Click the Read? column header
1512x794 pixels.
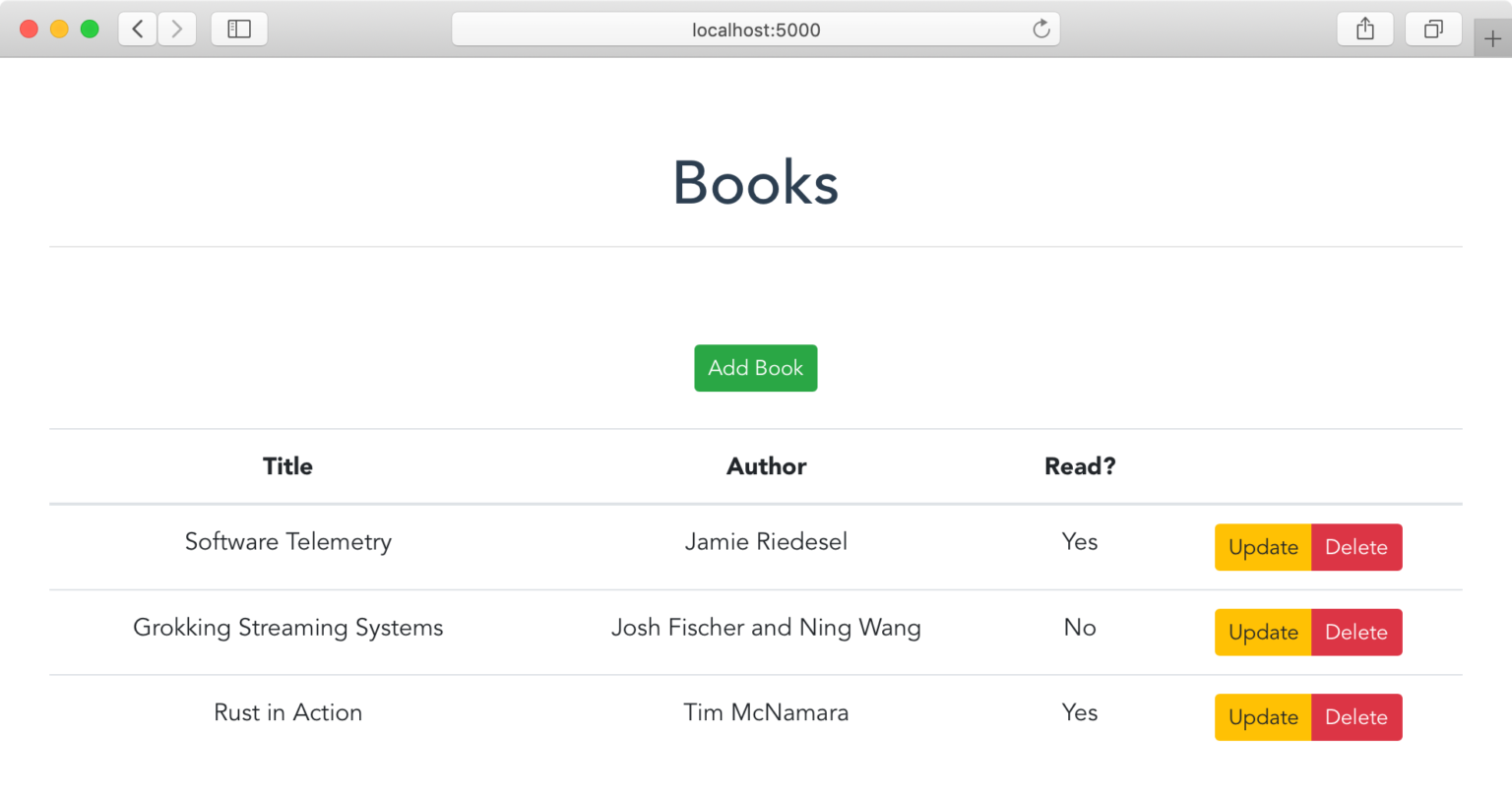[1080, 466]
